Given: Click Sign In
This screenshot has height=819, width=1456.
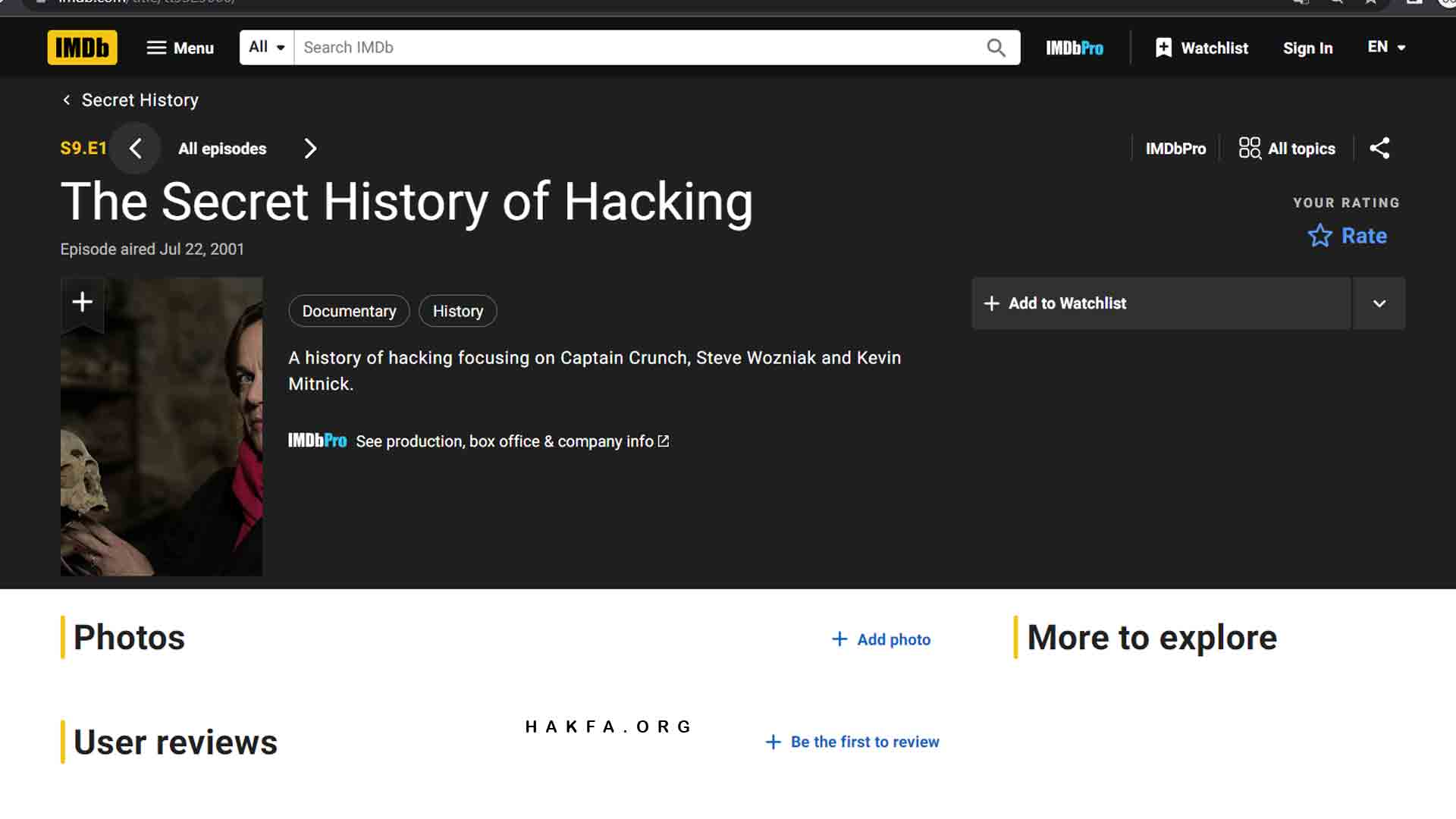Looking at the screenshot, I should [1307, 48].
